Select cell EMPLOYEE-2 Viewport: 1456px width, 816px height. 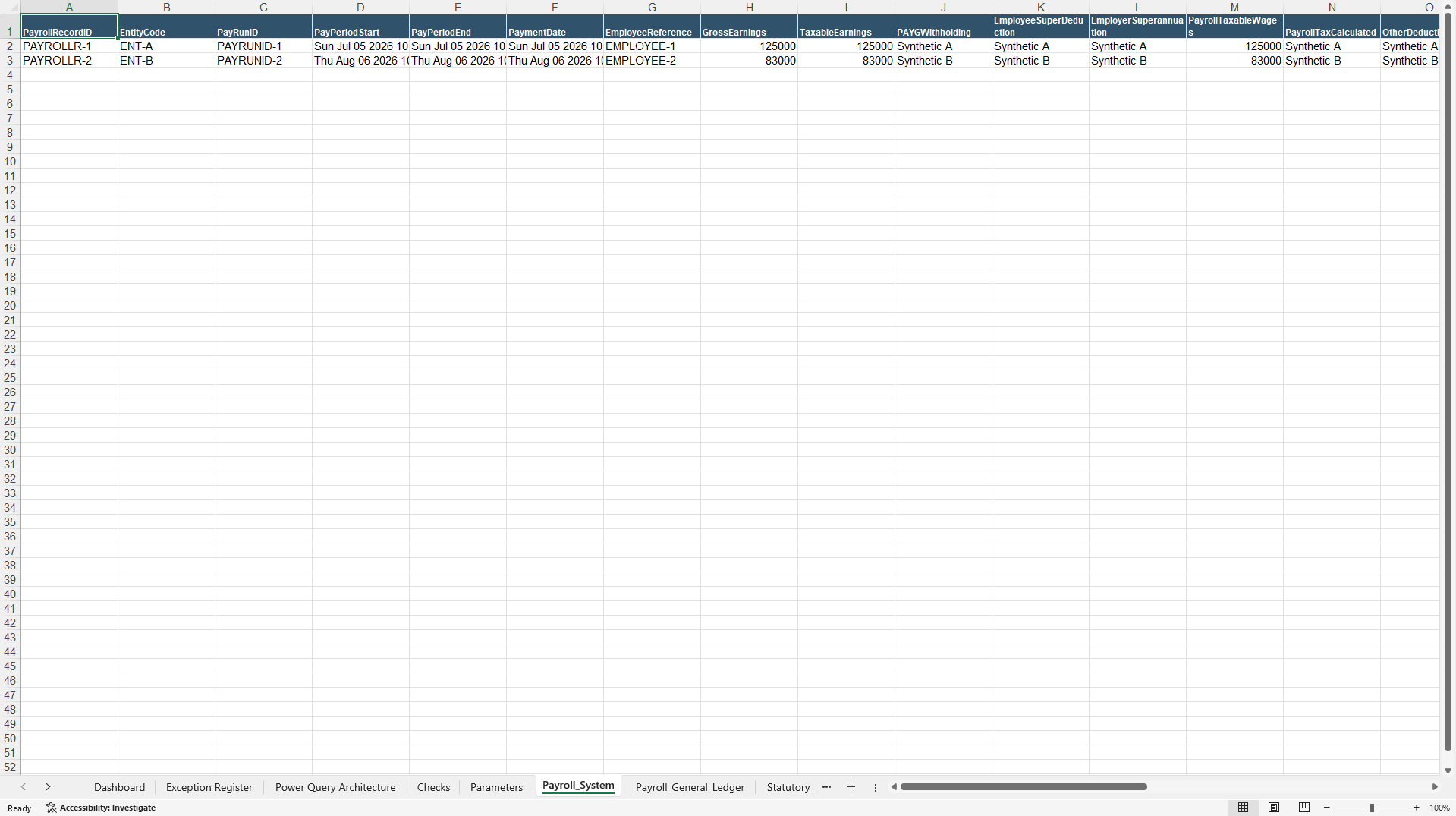pos(652,61)
